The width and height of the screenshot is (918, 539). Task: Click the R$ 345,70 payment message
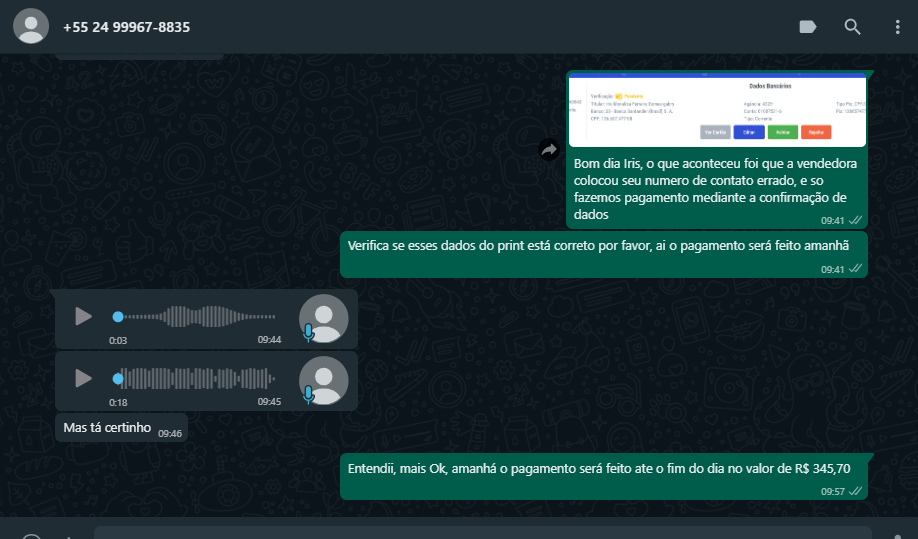(x=598, y=468)
